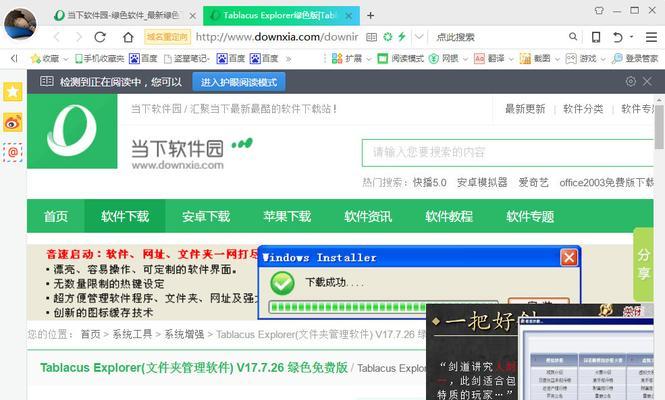Open the 游戏 games tool

pyautogui.click(x=581, y=59)
